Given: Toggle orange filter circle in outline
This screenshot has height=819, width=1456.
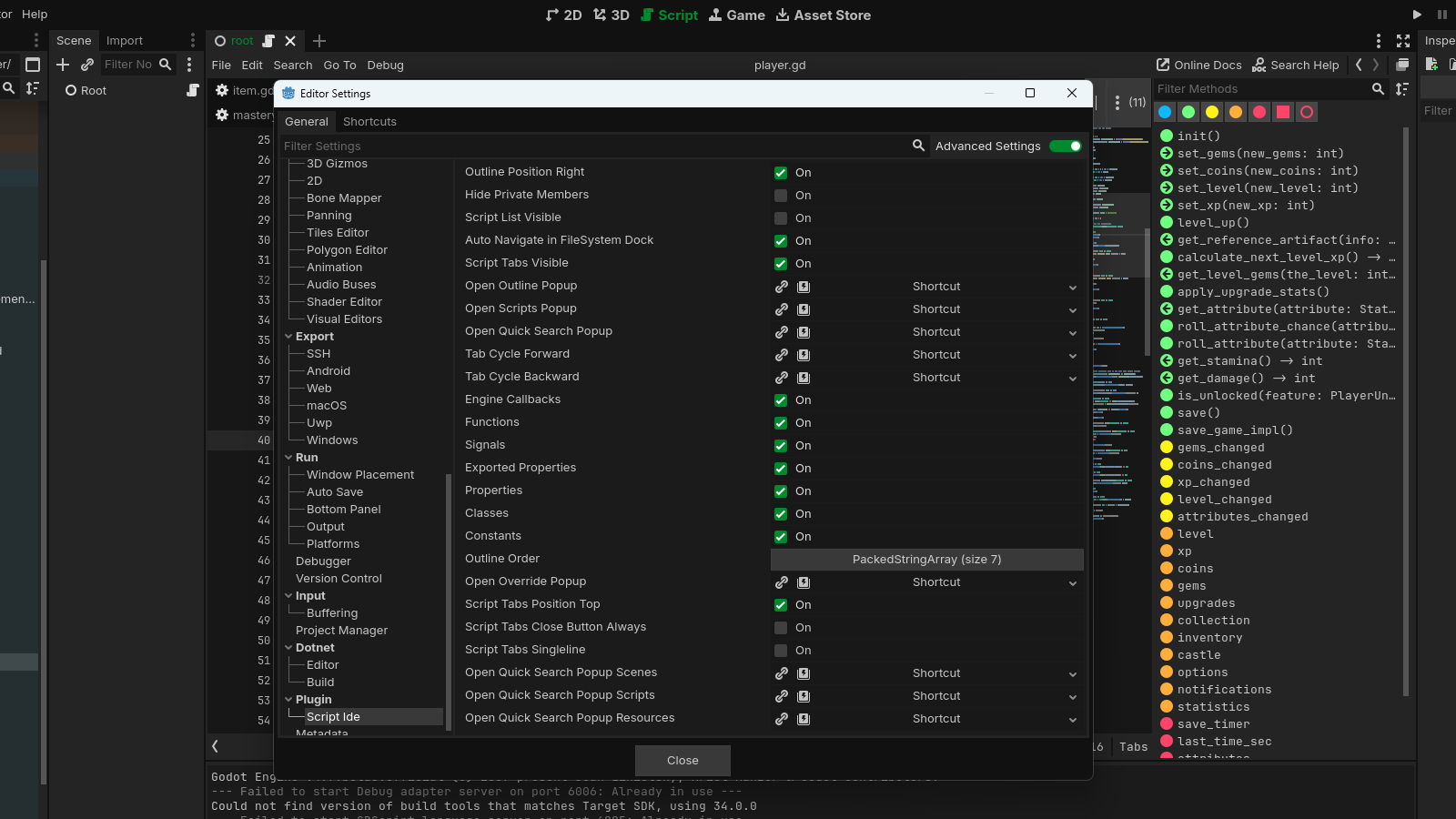Looking at the screenshot, I should point(1236,112).
